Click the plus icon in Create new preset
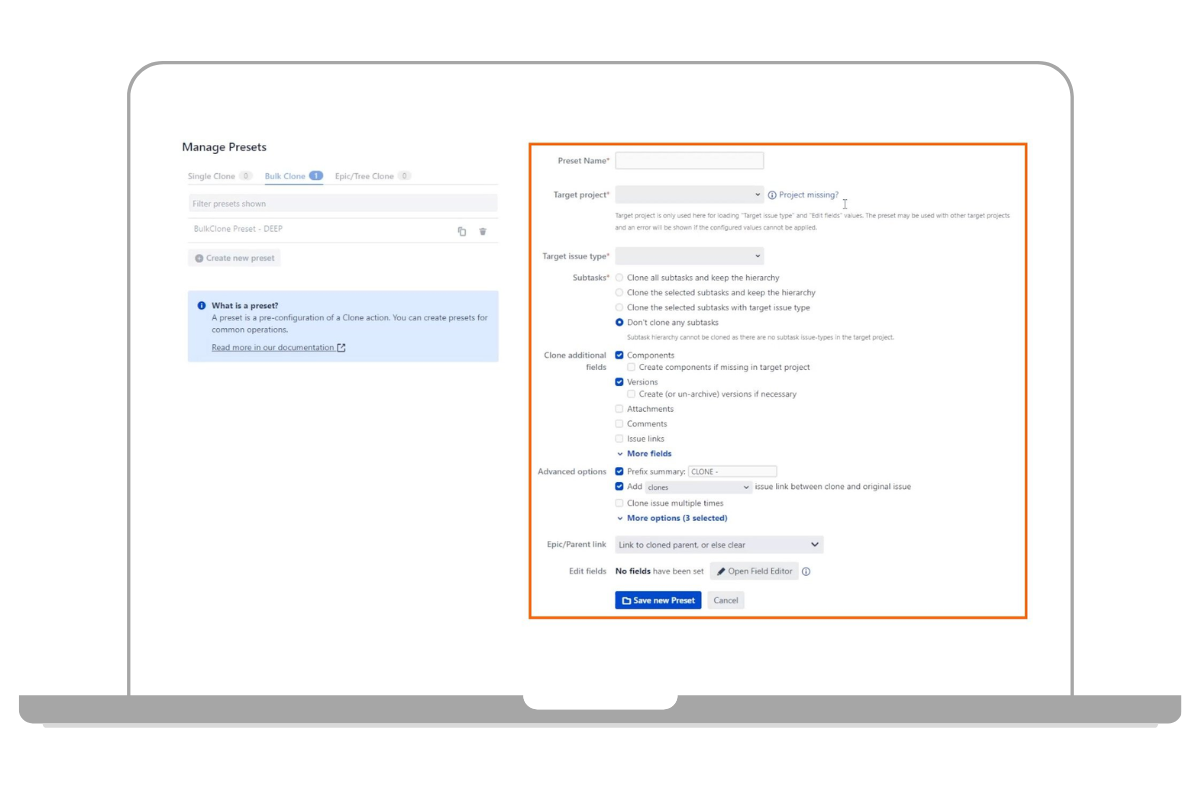This screenshot has width=1200, height=790. click(199, 258)
